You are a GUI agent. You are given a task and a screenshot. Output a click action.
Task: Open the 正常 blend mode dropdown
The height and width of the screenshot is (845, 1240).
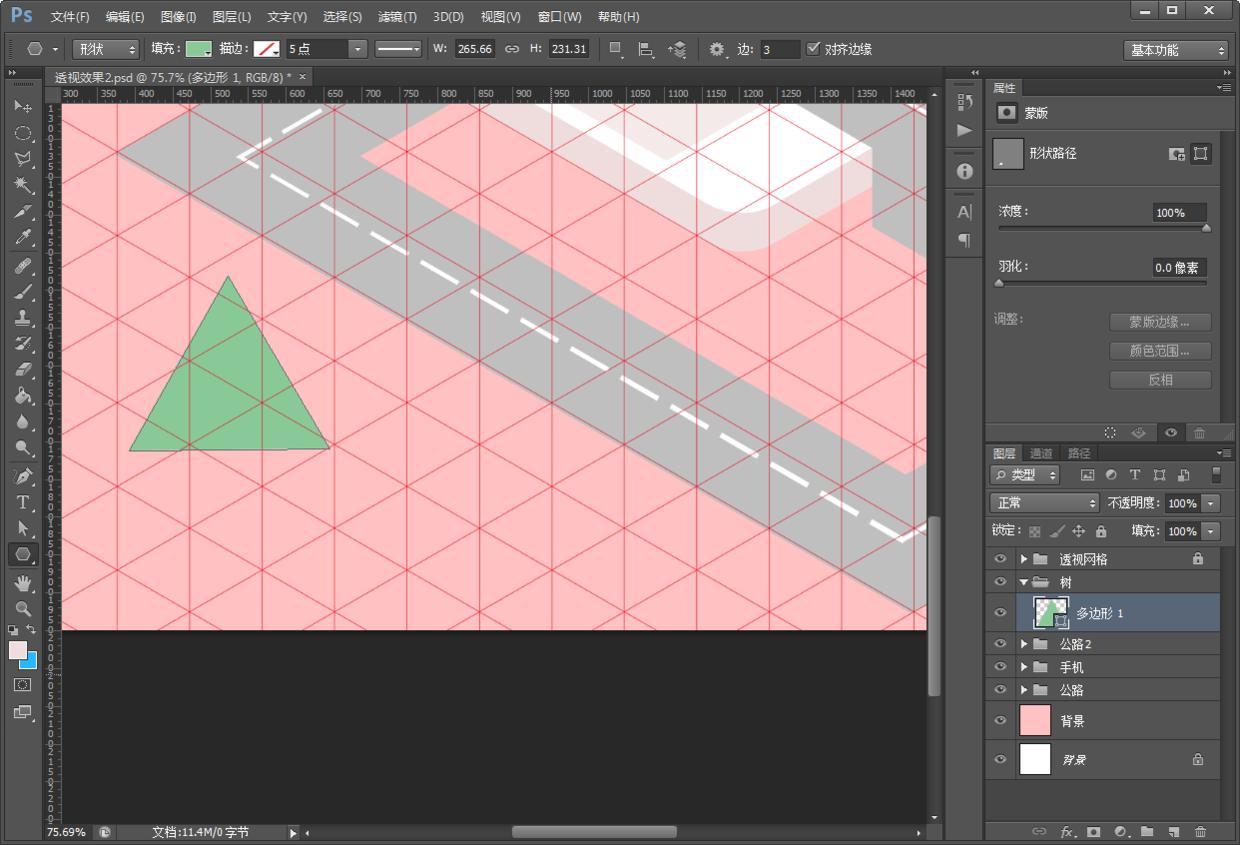(1043, 503)
